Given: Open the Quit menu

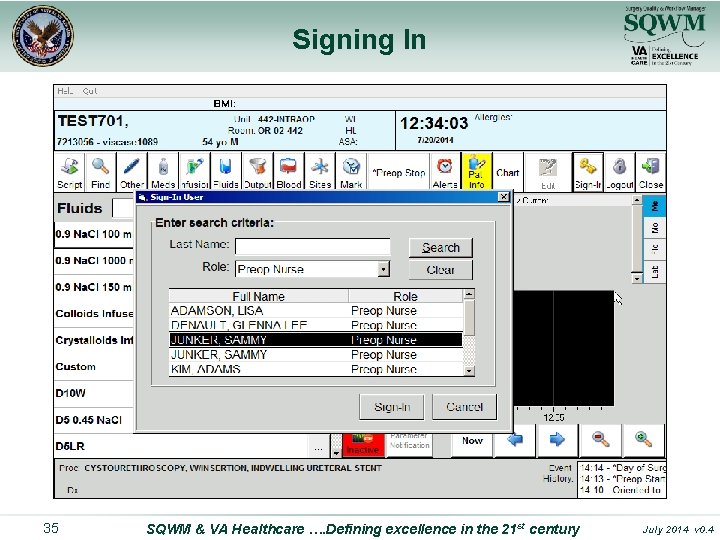Looking at the screenshot, I should 90,91.
